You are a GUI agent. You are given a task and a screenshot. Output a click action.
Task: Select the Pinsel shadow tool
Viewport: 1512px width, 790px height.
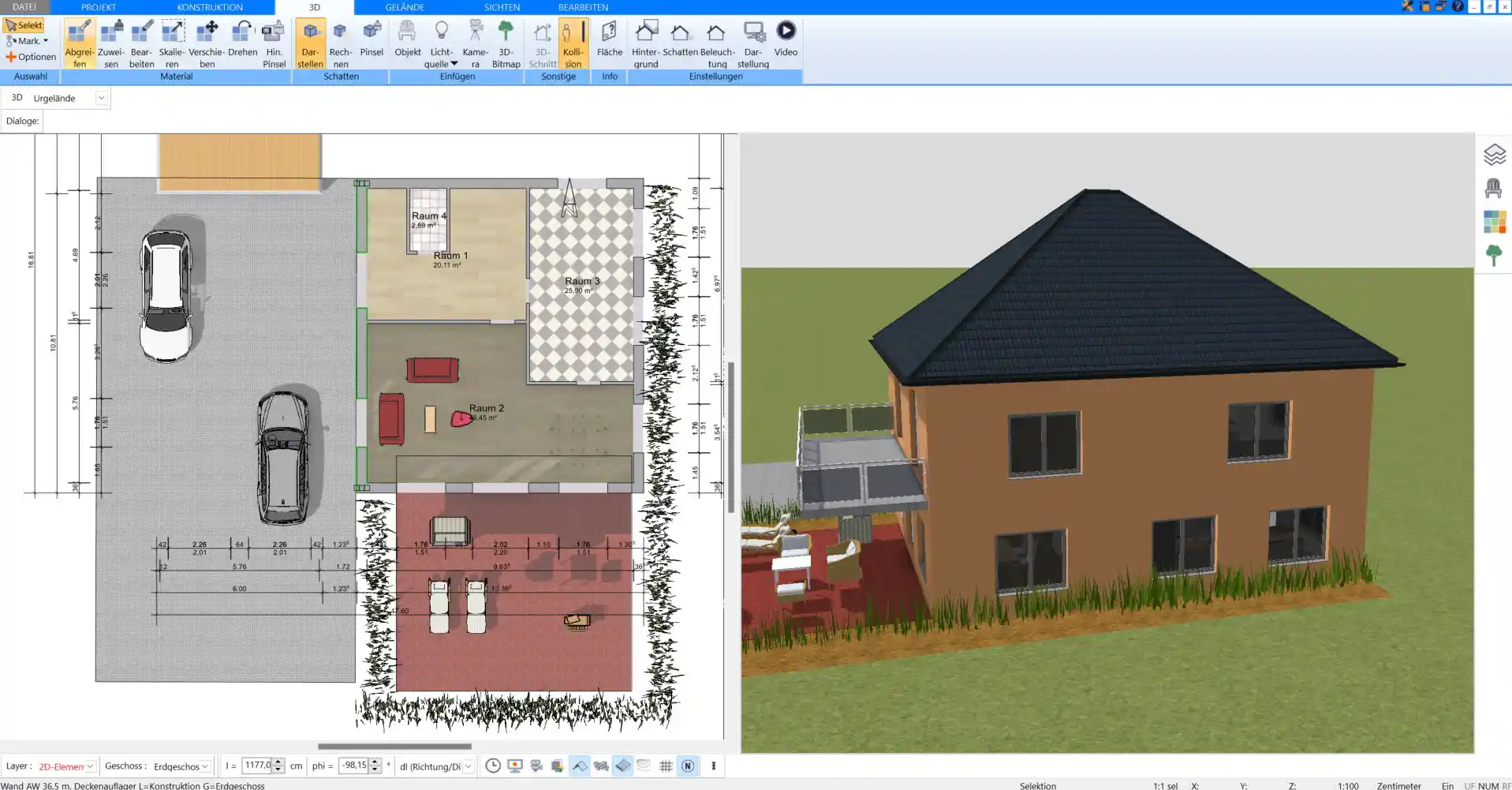click(x=371, y=39)
